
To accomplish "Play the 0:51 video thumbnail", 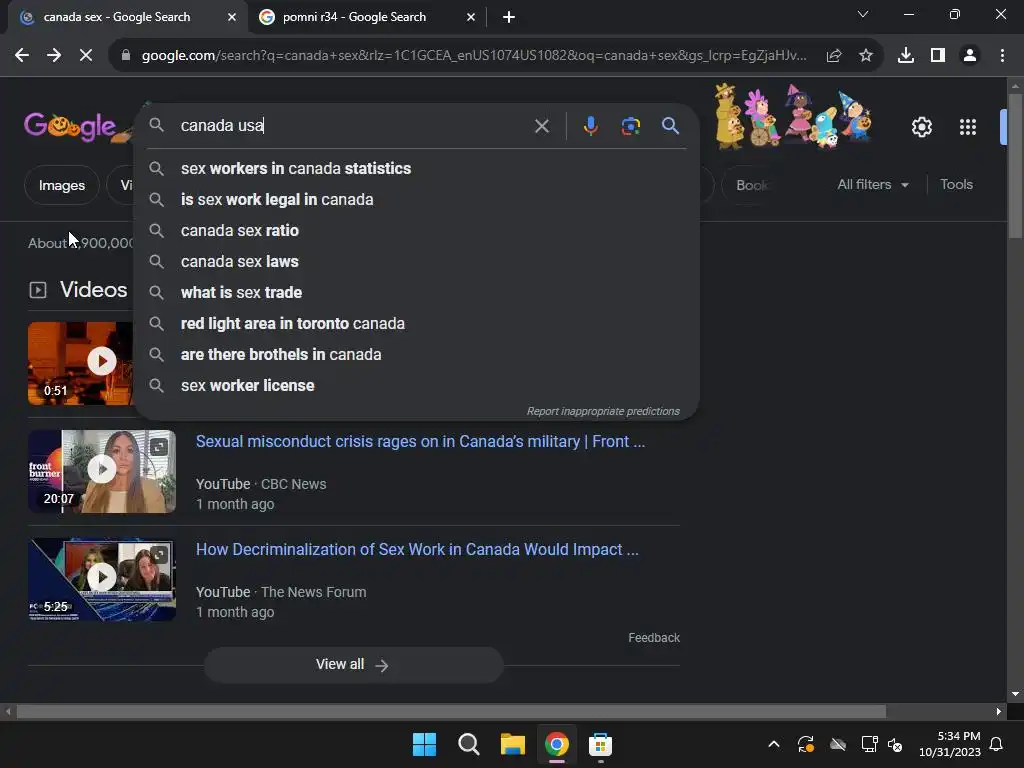I will click(x=81, y=363).
